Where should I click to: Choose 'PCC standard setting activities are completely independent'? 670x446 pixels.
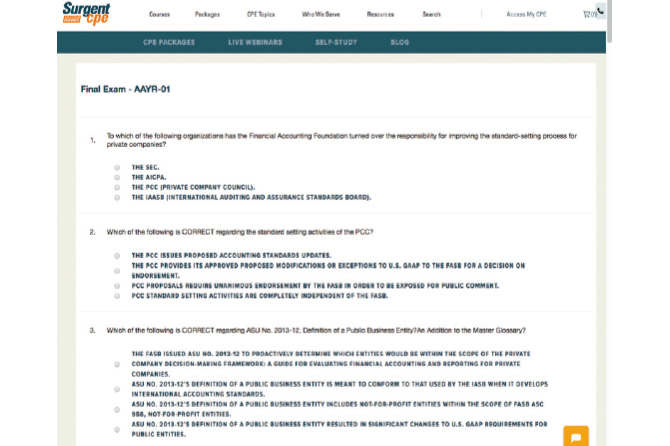click(x=117, y=296)
